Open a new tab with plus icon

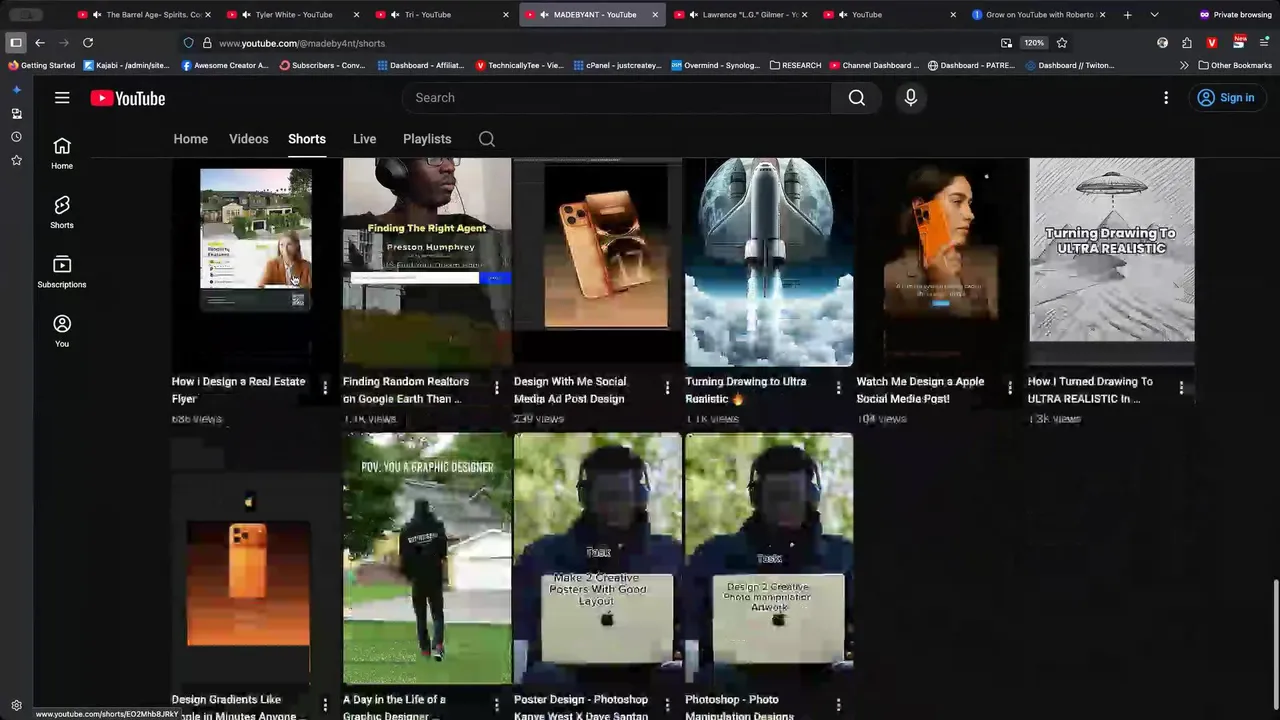[x=1127, y=15]
